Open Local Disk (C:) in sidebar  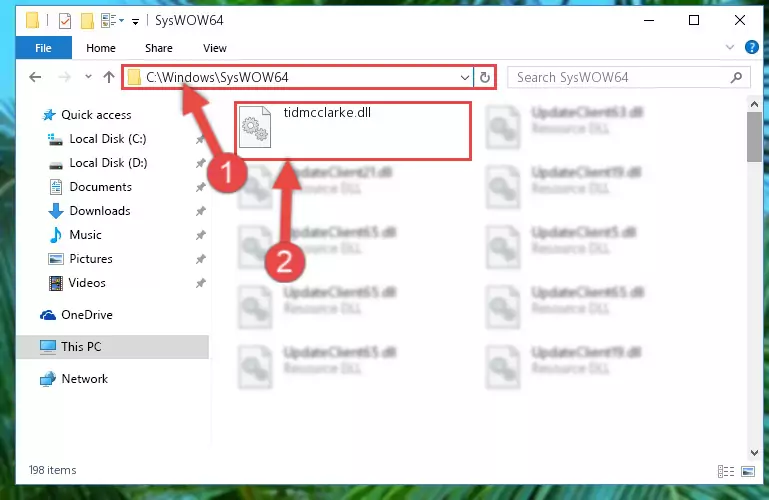(108, 139)
